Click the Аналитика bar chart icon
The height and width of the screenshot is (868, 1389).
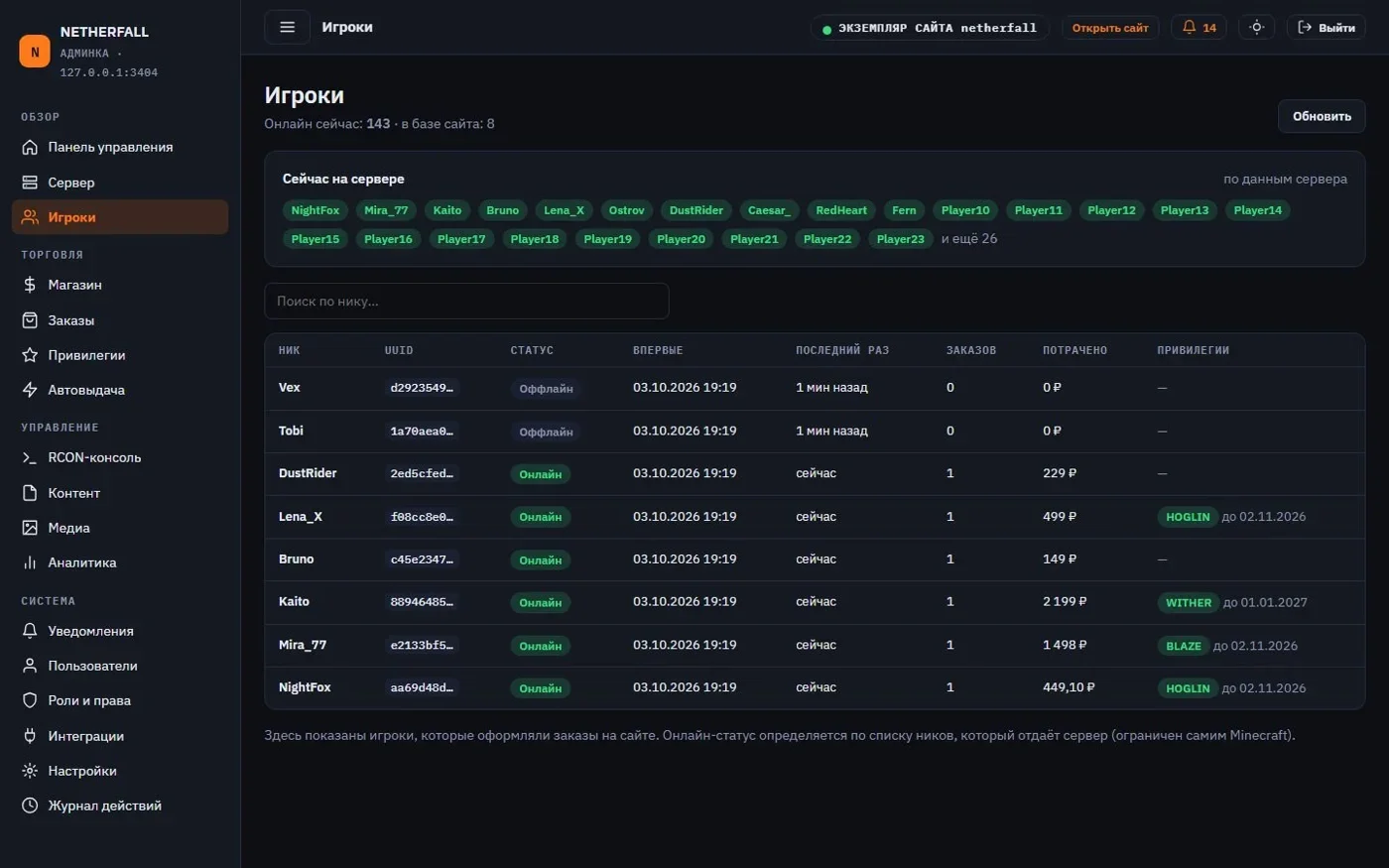point(30,562)
